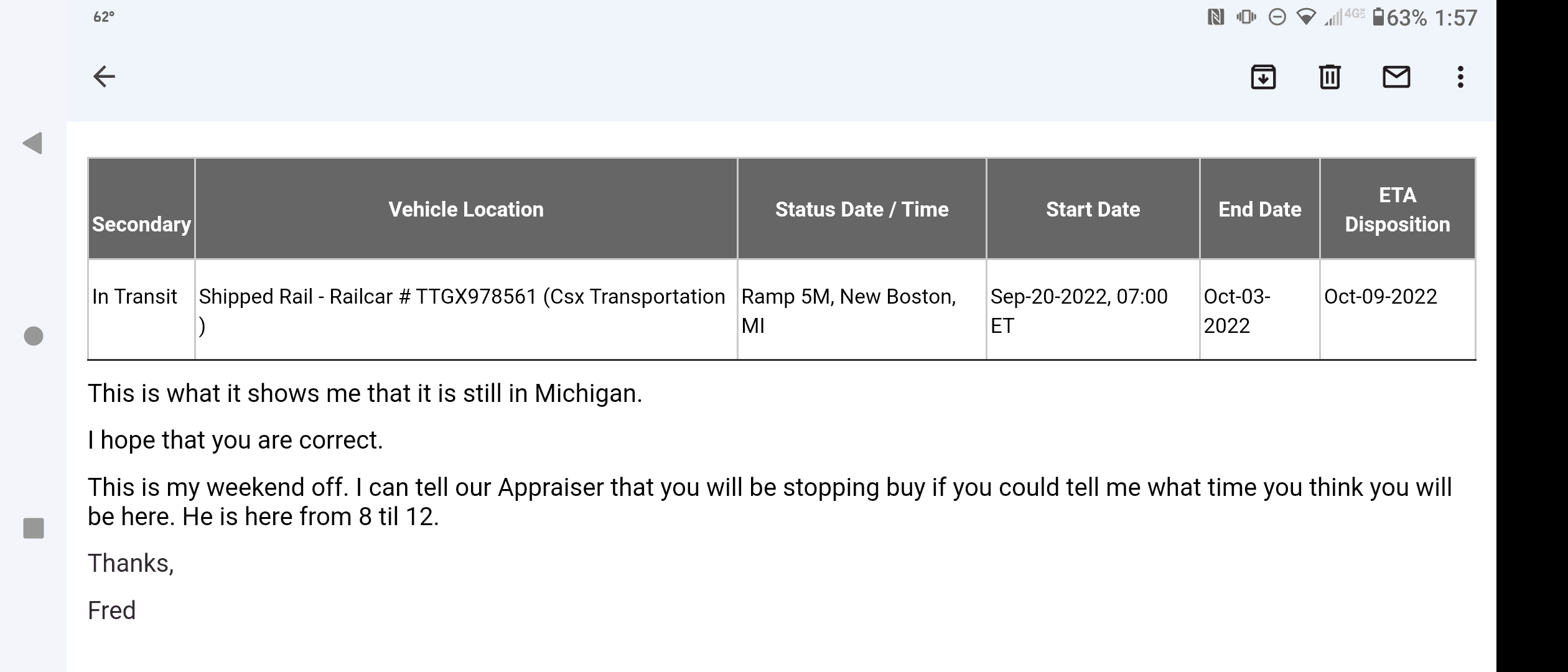Tap the Vehicle Location column header
Viewport: 1568px width, 672px height.
tap(465, 209)
